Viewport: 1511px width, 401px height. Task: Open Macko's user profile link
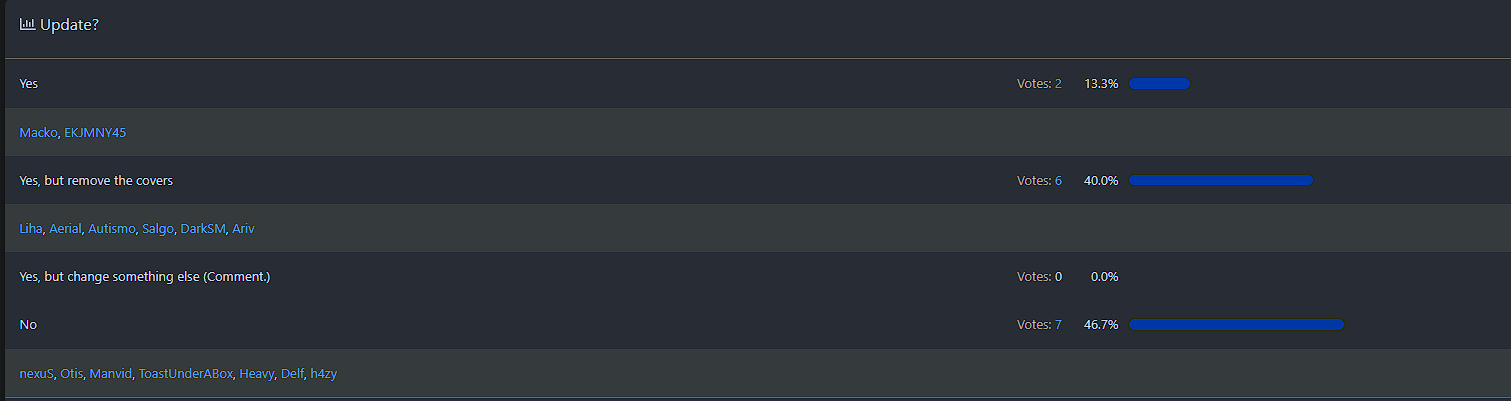tap(38, 132)
